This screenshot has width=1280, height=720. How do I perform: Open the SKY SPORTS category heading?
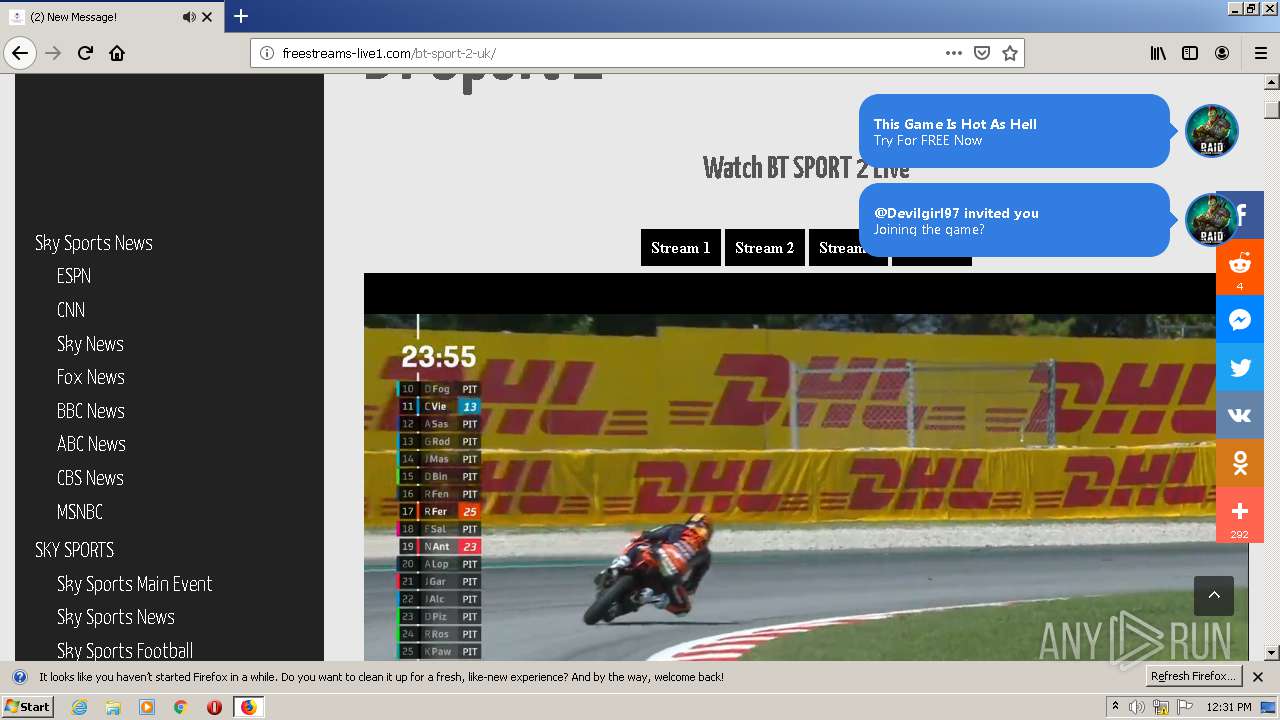75,550
